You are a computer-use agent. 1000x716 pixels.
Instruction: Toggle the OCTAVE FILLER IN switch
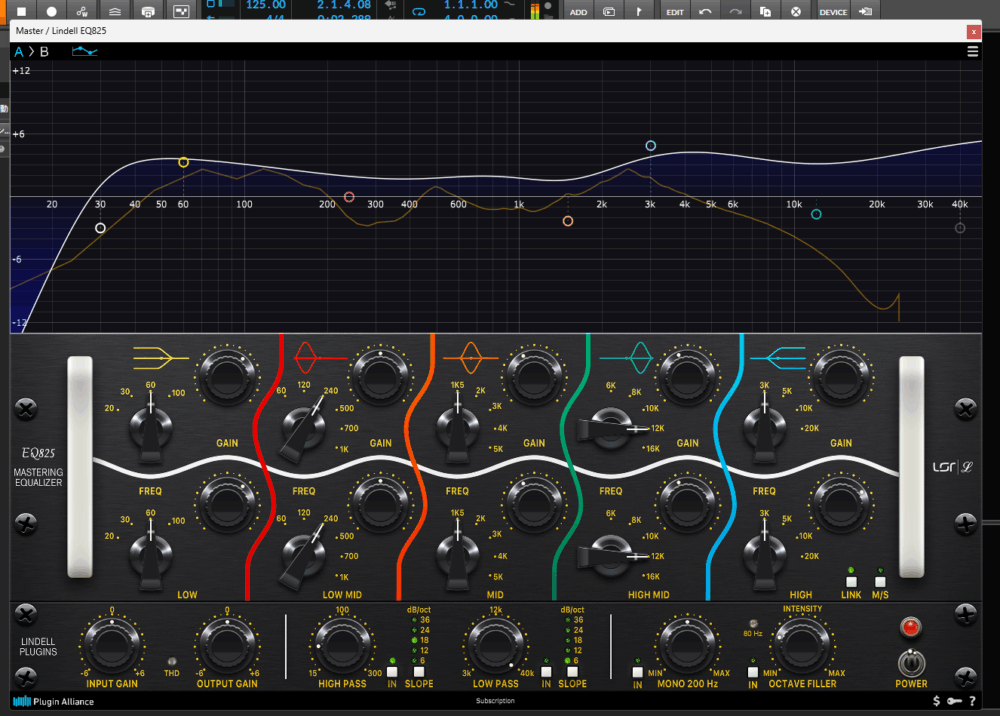click(x=753, y=672)
